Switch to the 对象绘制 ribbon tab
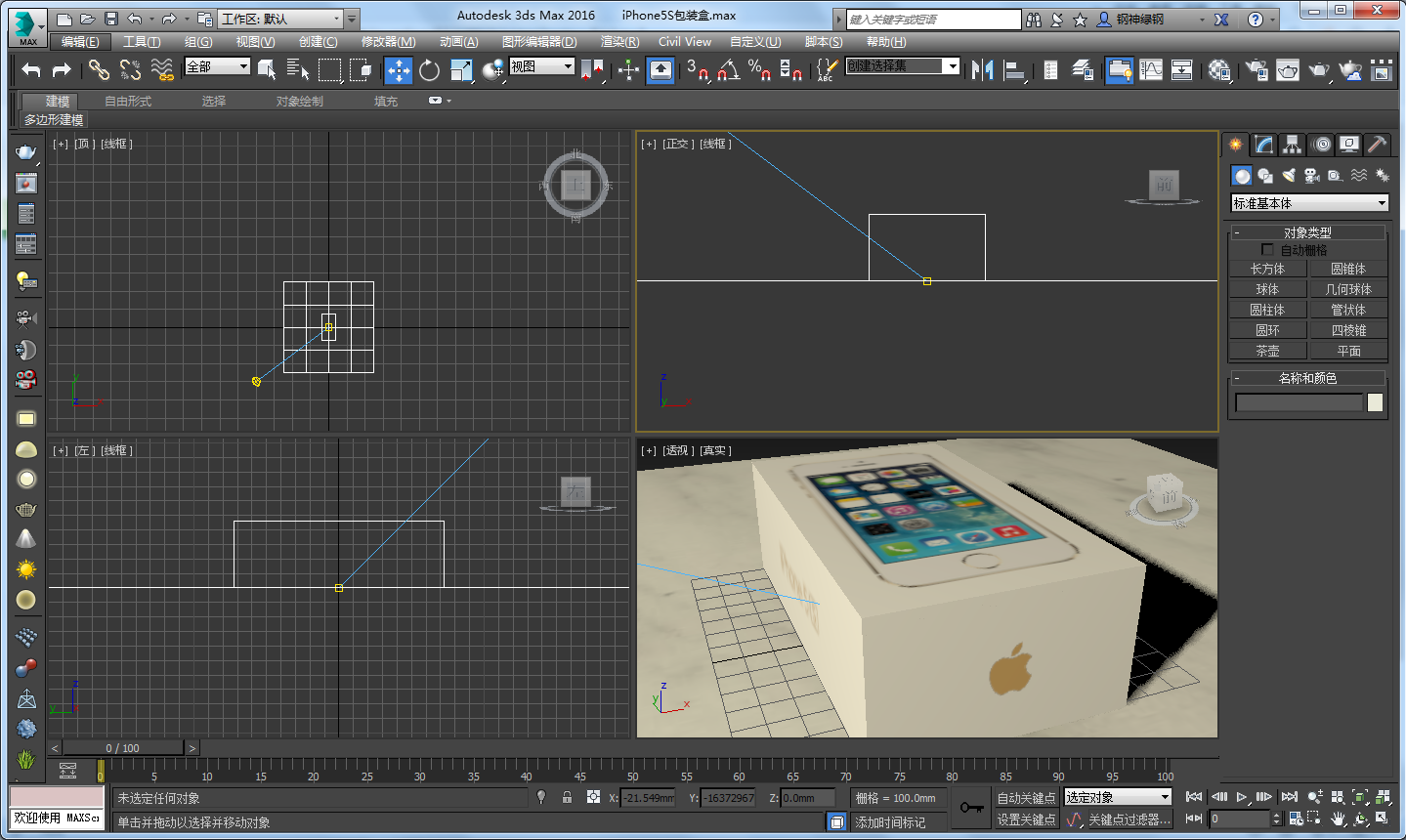 pyautogui.click(x=299, y=102)
